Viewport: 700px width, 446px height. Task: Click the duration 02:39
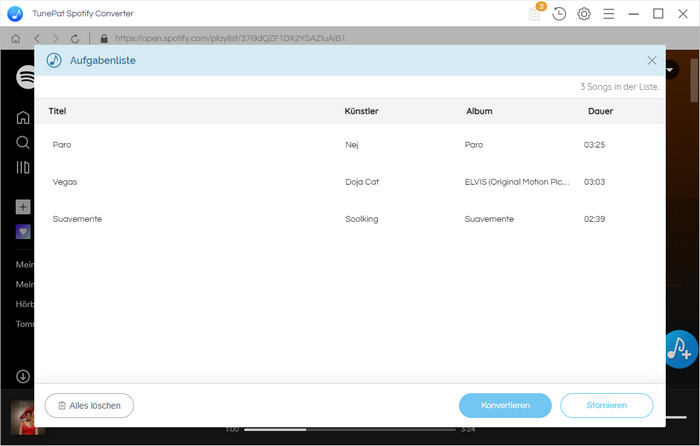point(594,219)
